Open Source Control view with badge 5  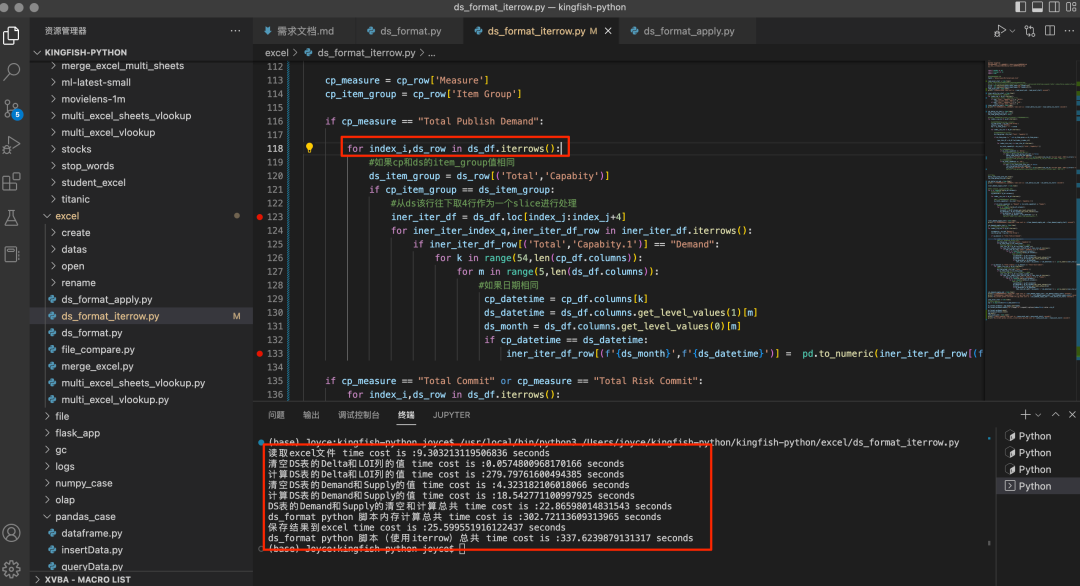point(12,109)
